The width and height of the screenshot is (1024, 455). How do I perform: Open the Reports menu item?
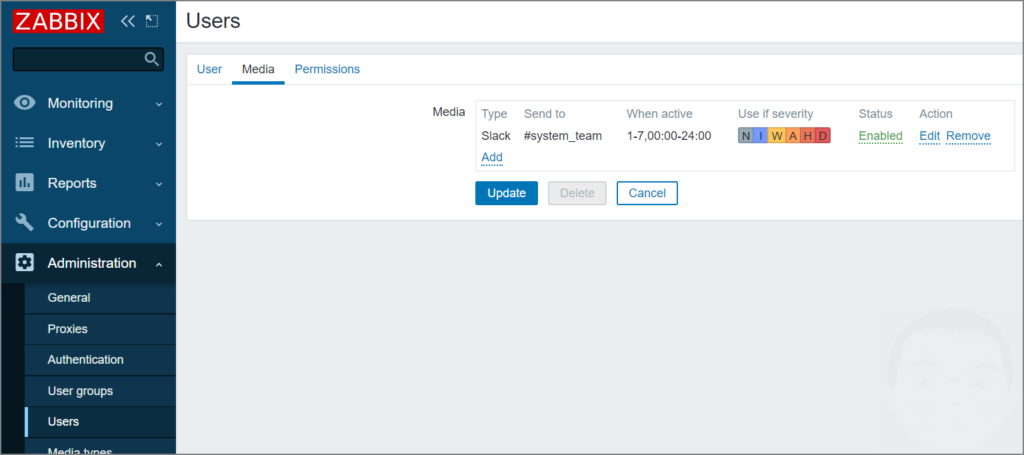tap(88, 183)
